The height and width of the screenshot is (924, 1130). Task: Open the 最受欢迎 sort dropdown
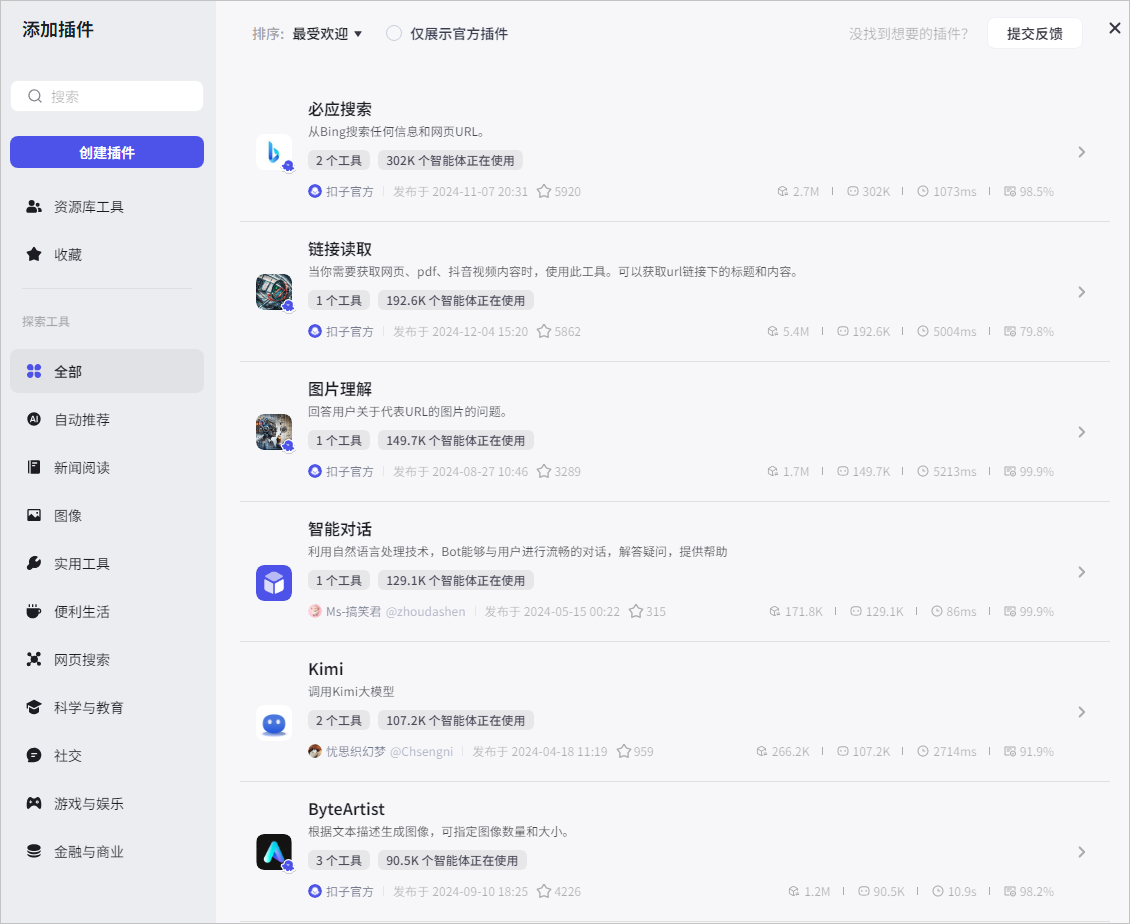(326, 34)
